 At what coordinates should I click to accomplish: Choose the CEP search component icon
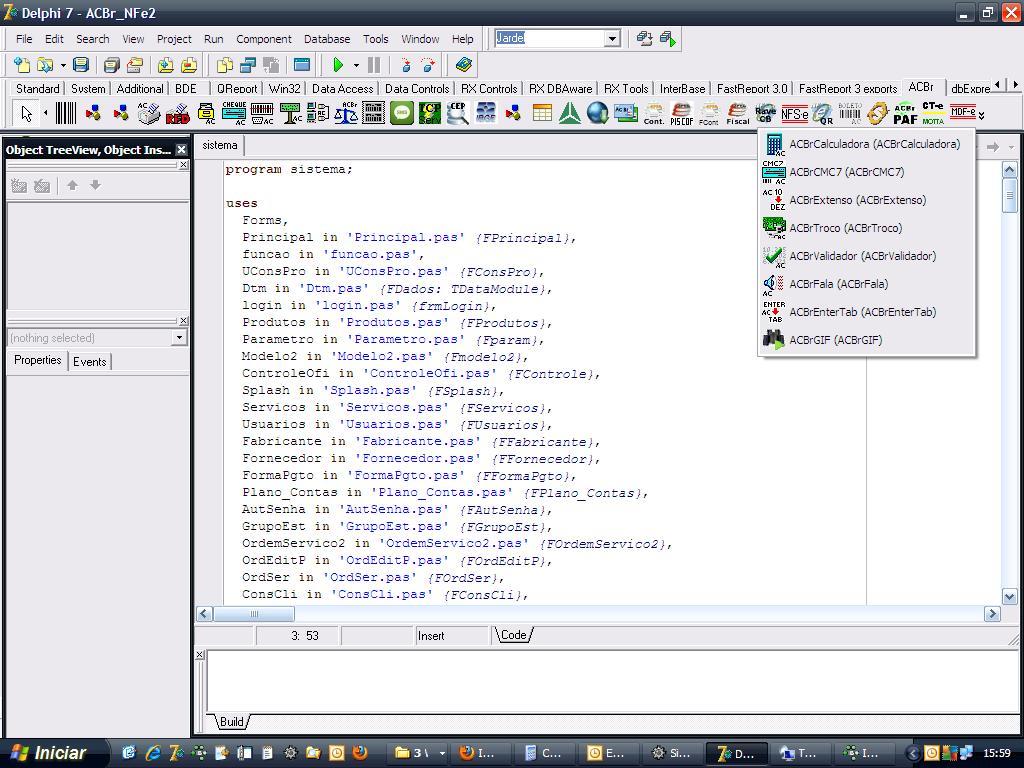point(457,113)
